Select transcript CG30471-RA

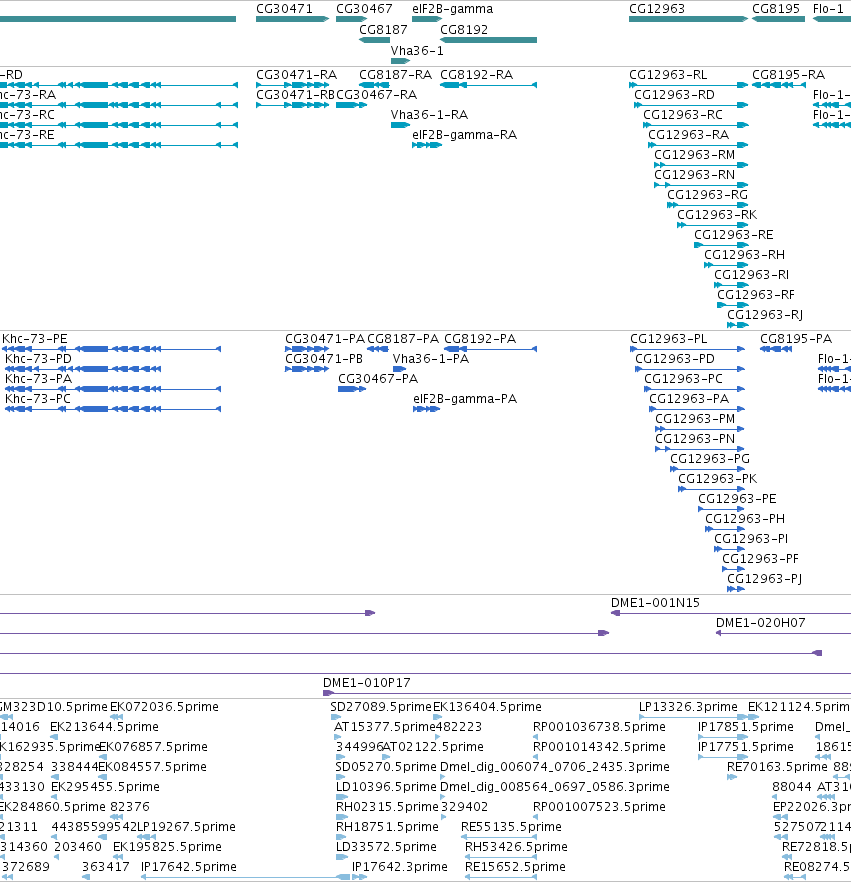click(x=296, y=75)
